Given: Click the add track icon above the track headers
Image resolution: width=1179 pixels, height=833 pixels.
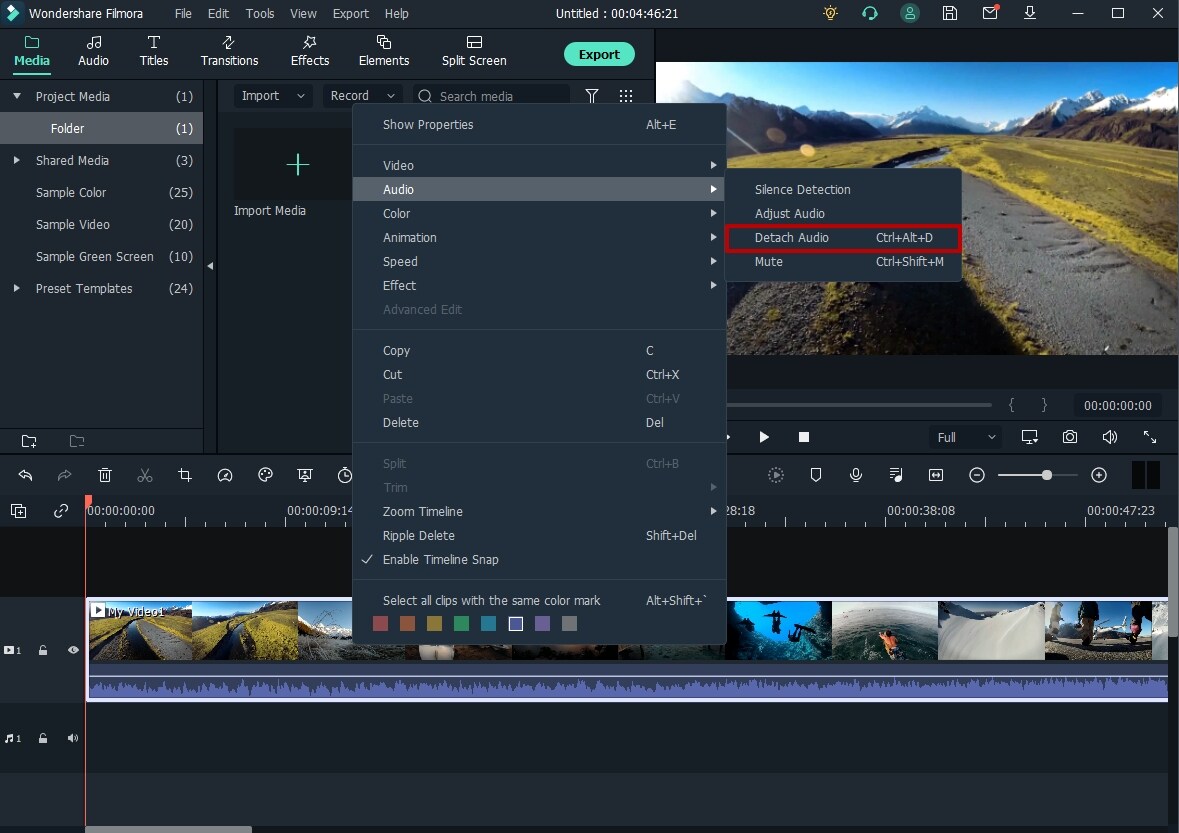Looking at the screenshot, I should tap(19, 511).
